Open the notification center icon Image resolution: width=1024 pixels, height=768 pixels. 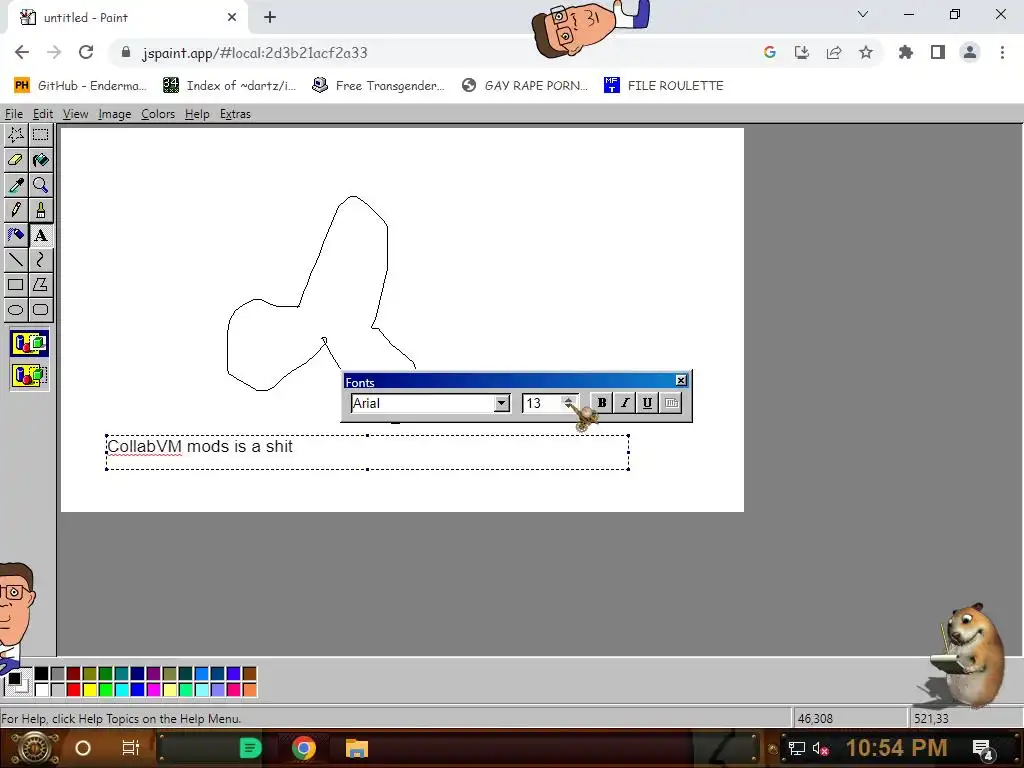(983, 749)
